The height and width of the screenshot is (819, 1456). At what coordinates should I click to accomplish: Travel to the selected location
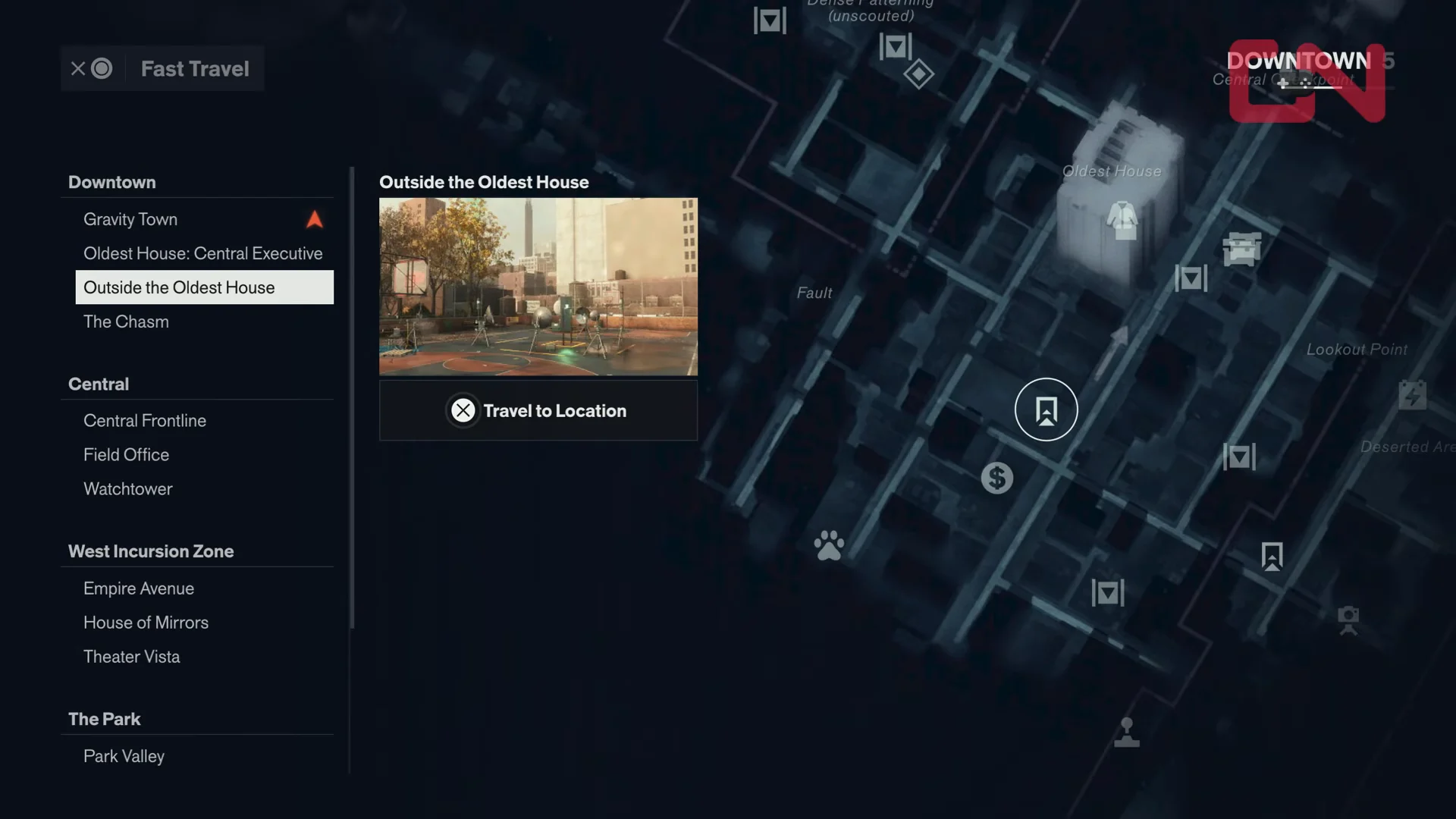point(538,410)
